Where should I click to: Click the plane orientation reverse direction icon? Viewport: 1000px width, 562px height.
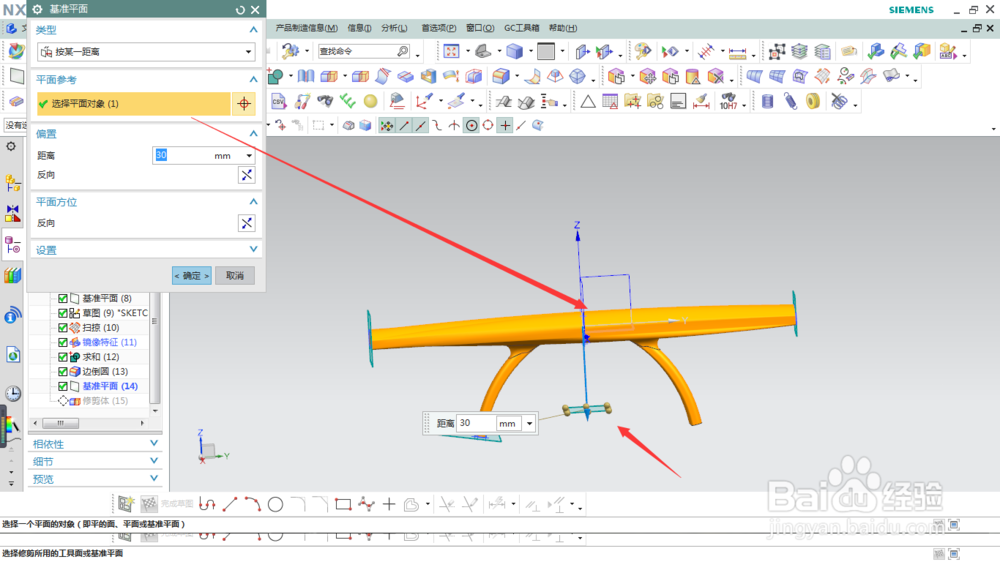pyautogui.click(x=247, y=223)
